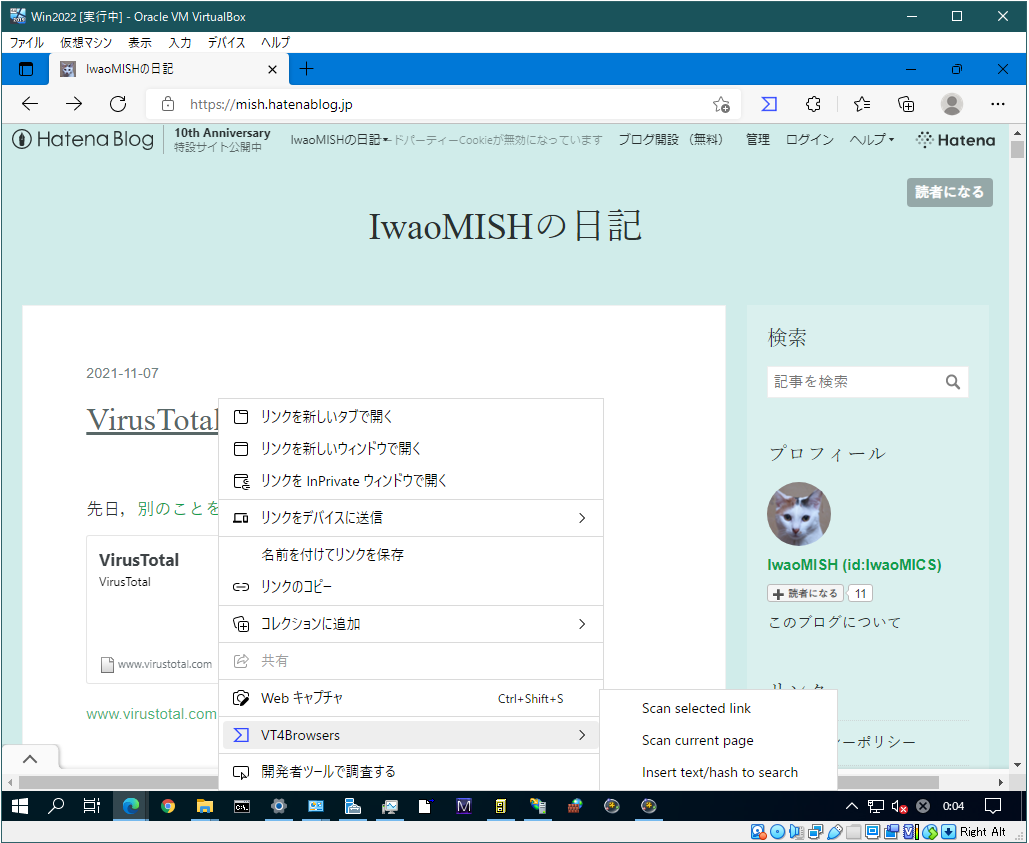Viewport: 1029px width, 843px height.
Task: Launch Chrome from the taskbar
Action: click(x=168, y=806)
